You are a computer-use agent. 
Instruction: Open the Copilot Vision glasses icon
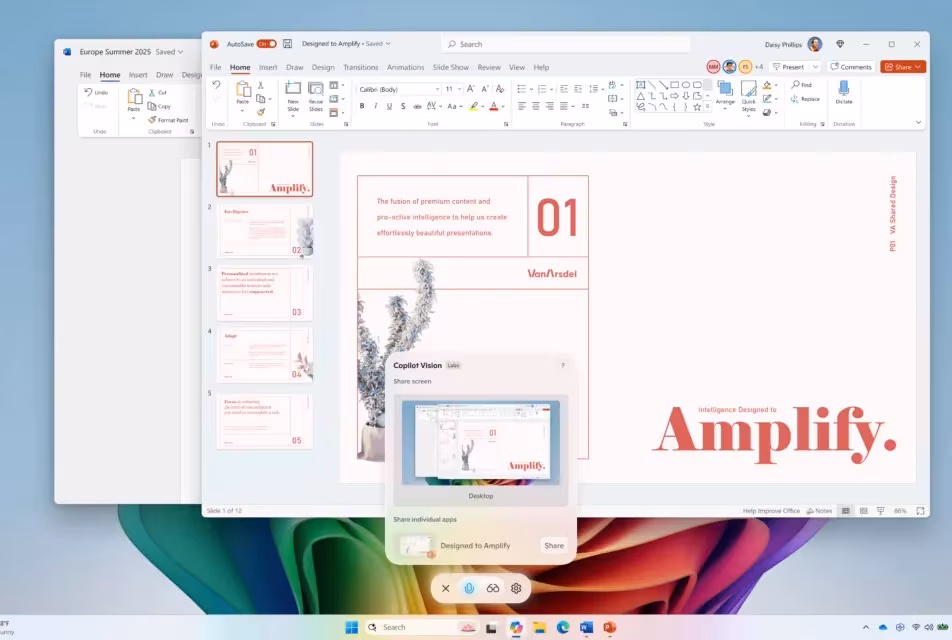click(492, 588)
